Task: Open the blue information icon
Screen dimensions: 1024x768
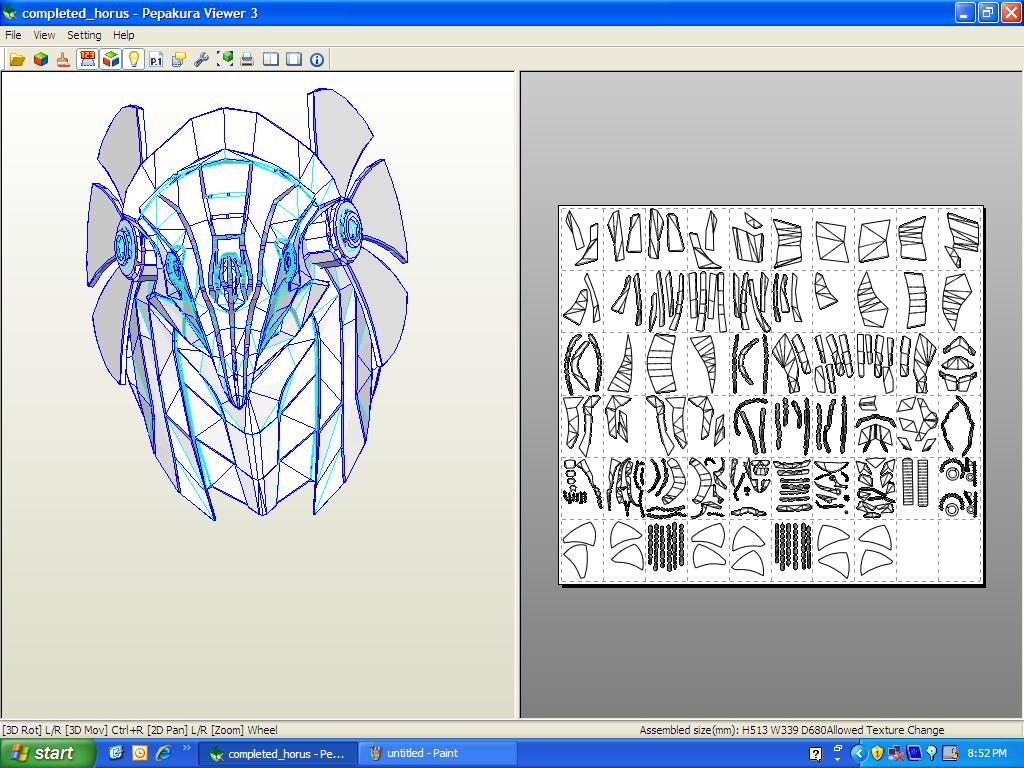Action: pos(317,60)
